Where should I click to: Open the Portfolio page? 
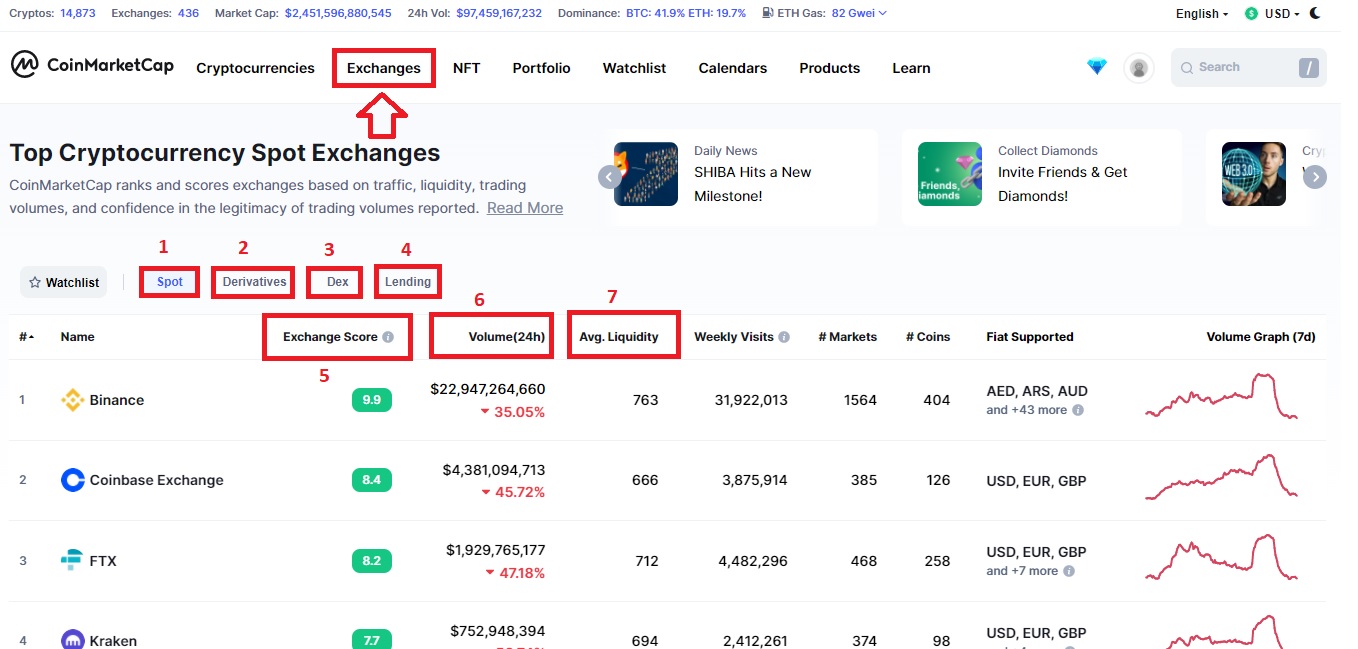click(541, 68)
